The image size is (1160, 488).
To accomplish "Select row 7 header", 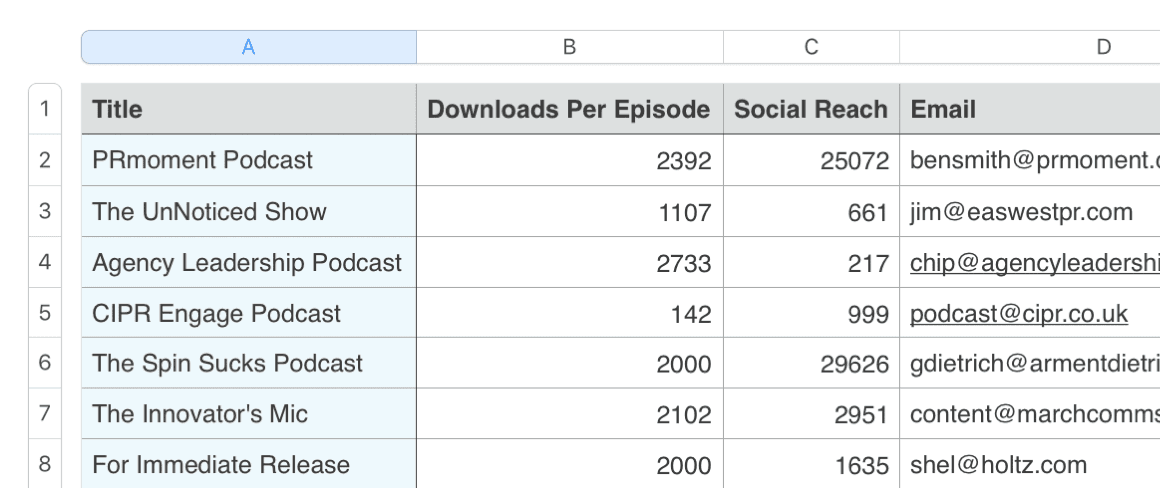I will pyautogui.click(x=44, y=414).
